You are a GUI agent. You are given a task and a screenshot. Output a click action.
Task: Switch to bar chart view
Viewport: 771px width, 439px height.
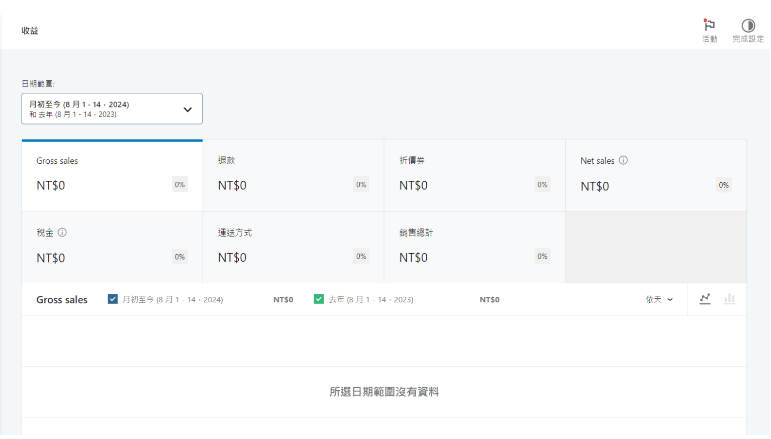click(729, 299)
